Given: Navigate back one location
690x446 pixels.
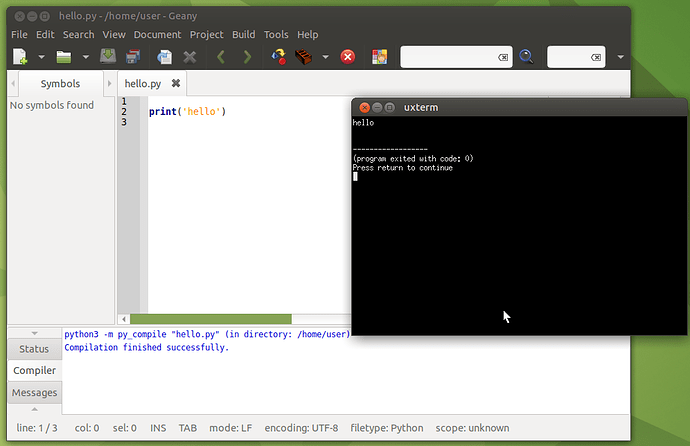Looking at the screenshot, I should pyautogui.click(x=221, y=57).
